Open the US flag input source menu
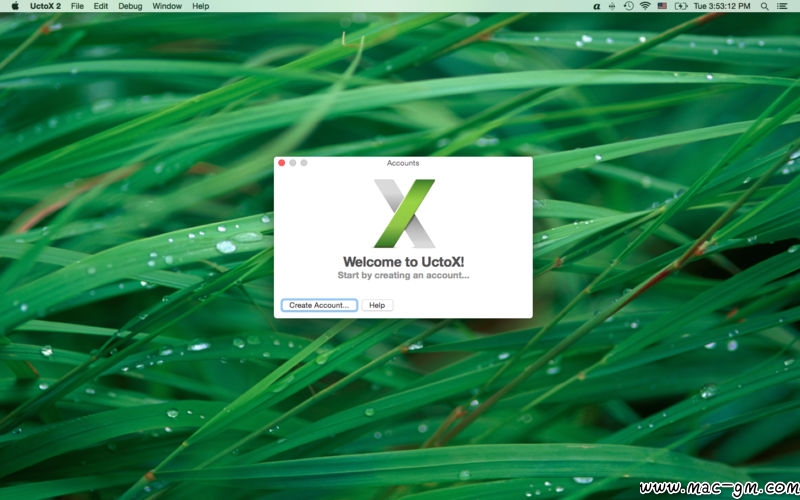 point(662,6)
